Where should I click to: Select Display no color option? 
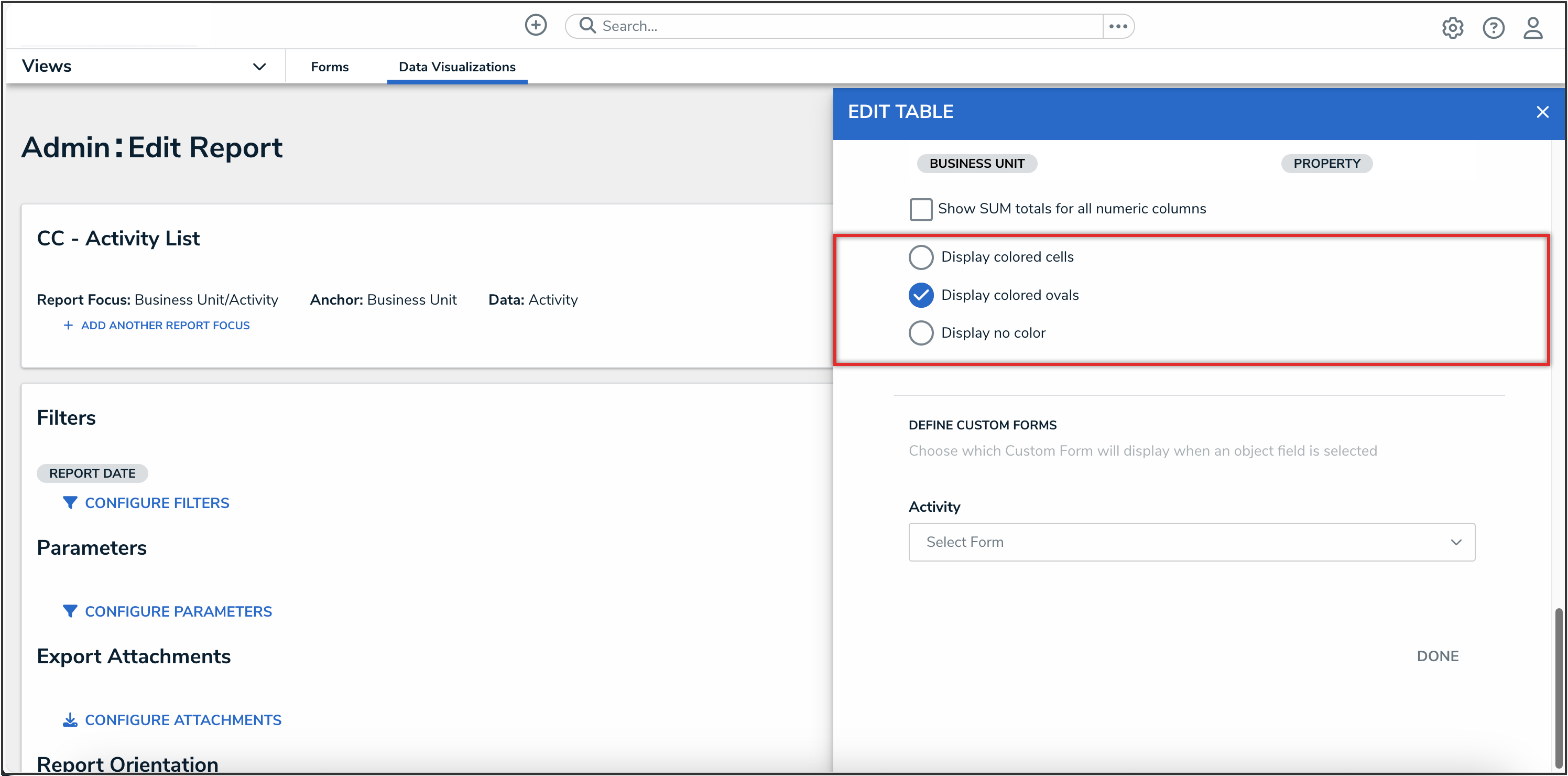(920, 333)
